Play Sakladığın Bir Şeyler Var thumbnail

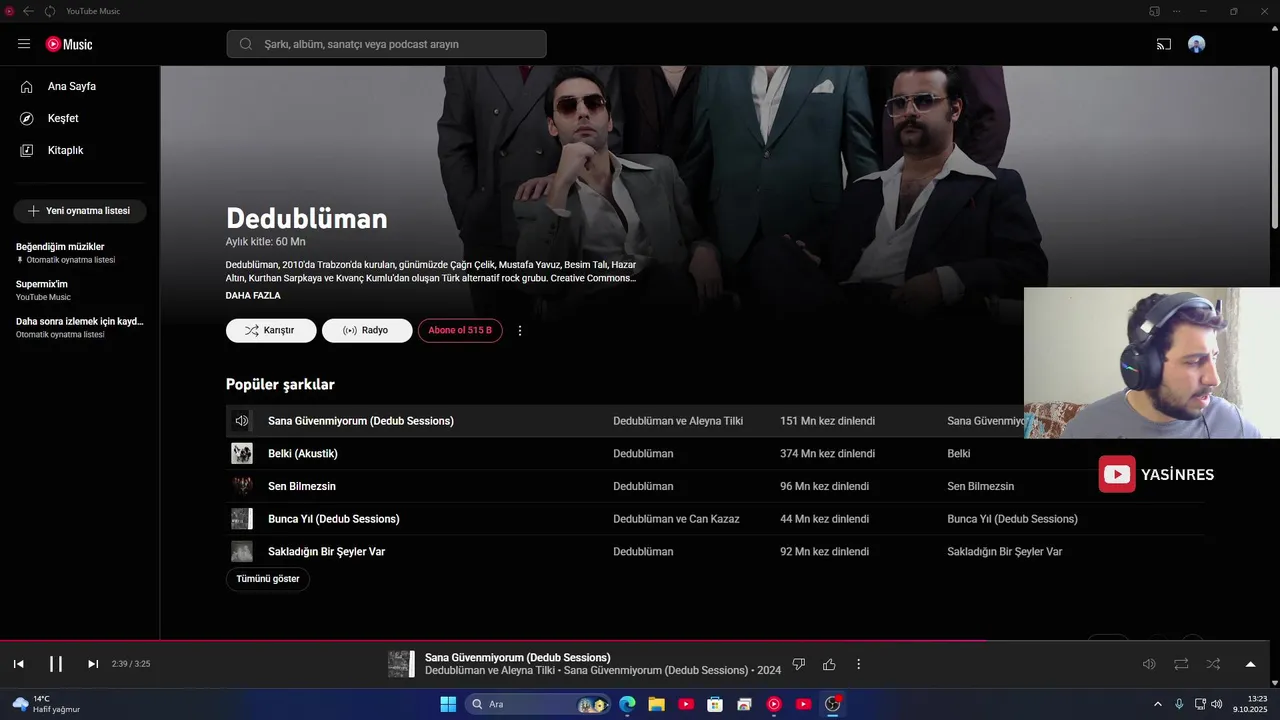(242, 552)
